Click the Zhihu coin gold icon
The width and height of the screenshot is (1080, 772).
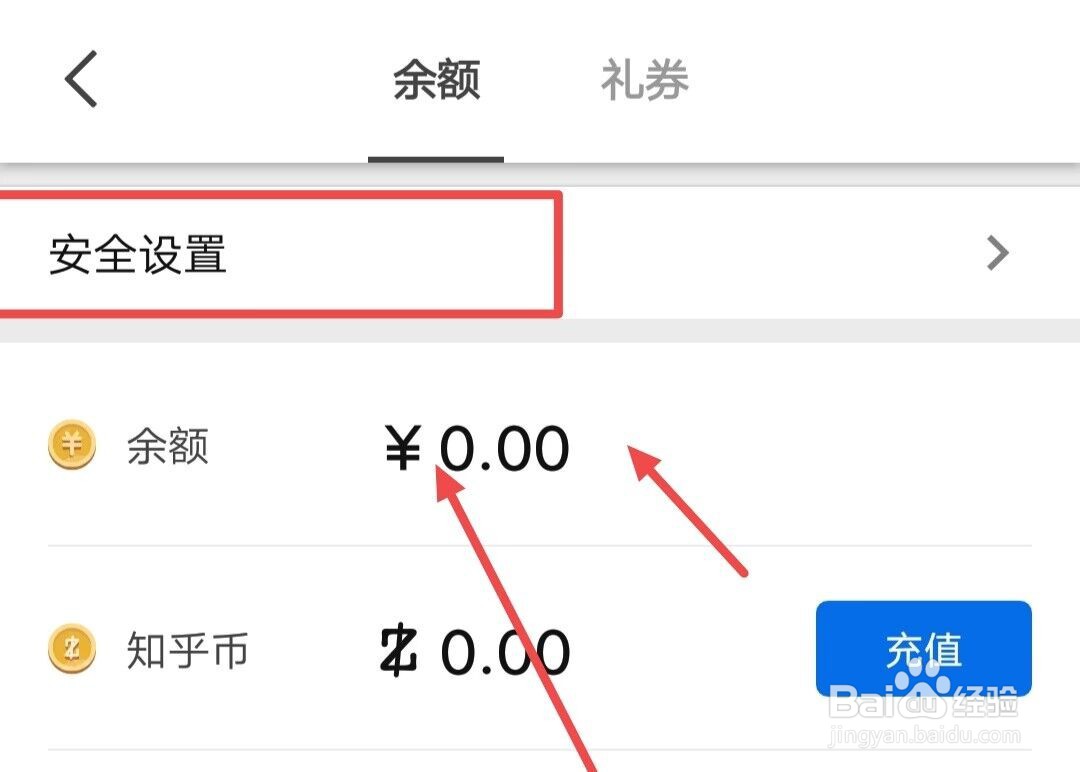72,648
